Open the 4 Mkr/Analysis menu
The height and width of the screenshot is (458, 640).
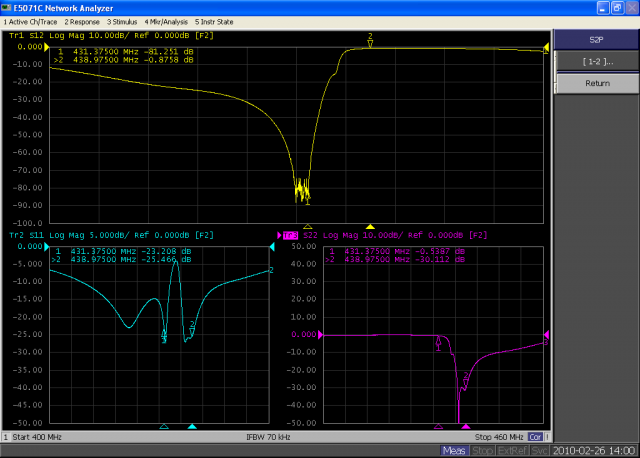(x=166, y=20)
